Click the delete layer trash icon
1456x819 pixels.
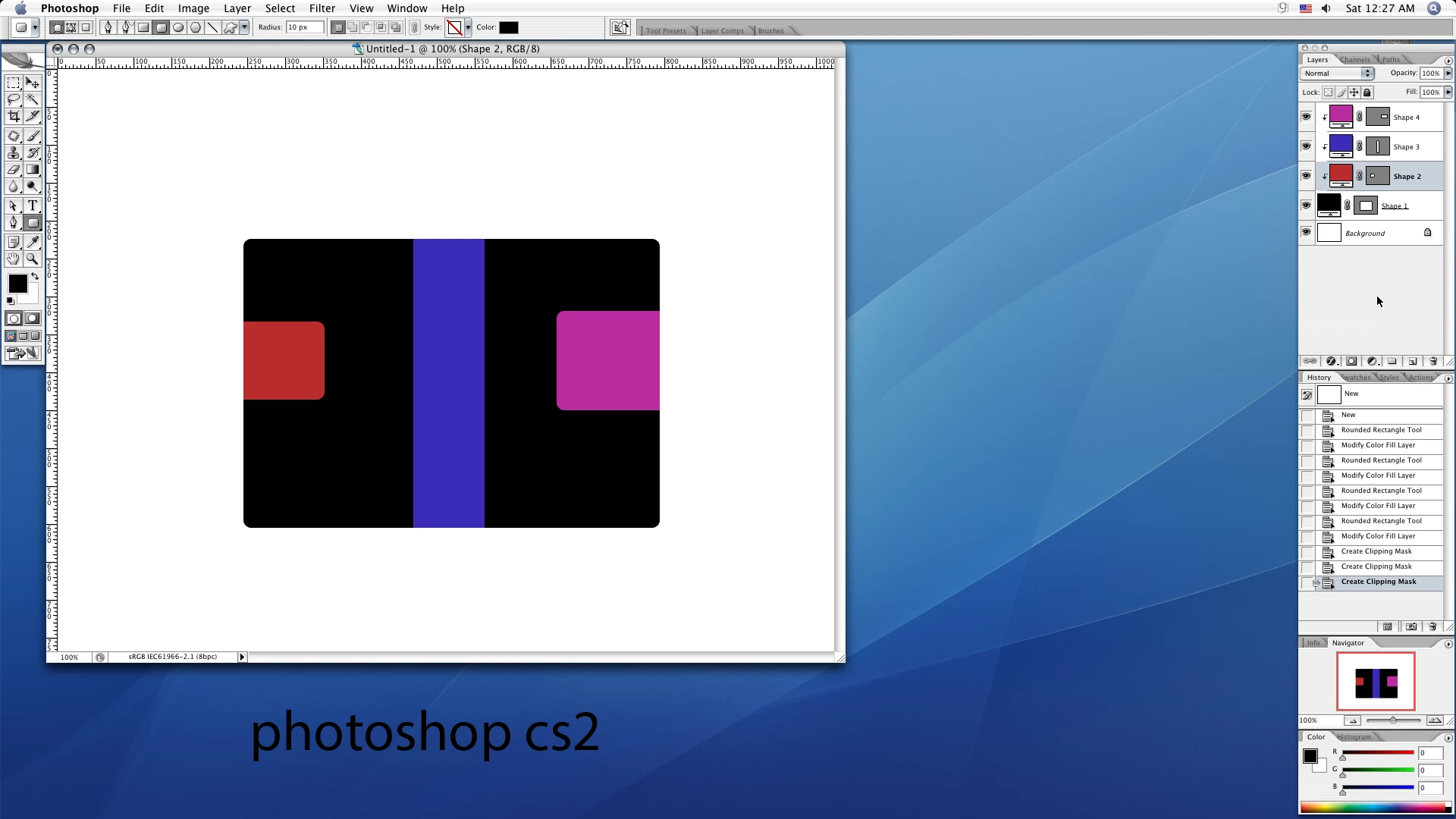coord(1432,361)
